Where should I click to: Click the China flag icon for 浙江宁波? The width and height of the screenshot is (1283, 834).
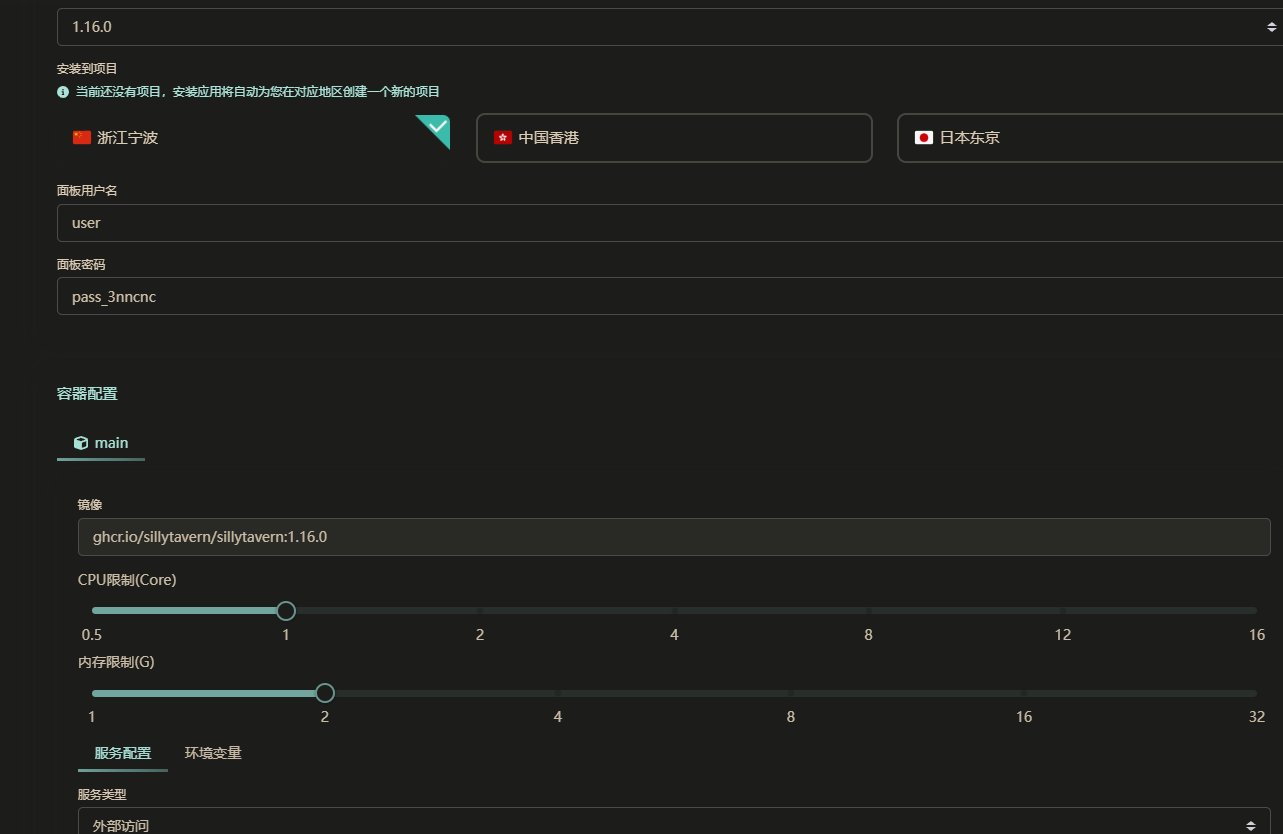(x=82, y=138)
